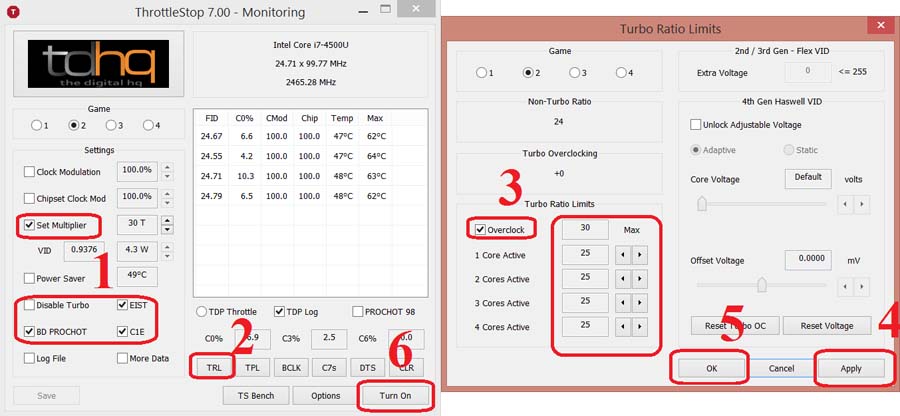Decrease 4 Cores Active ratio with left arrow
Screen dimensions: 900x416
click(x=623, y=328)
